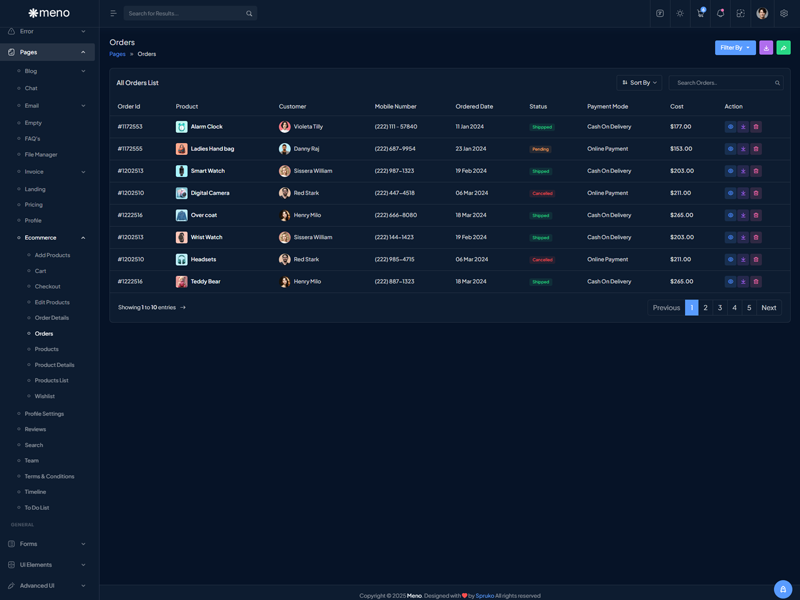View the Smart Watch order details
This screenshot has width=800, height=600.
pyautogui.click(x=730, y=171)
